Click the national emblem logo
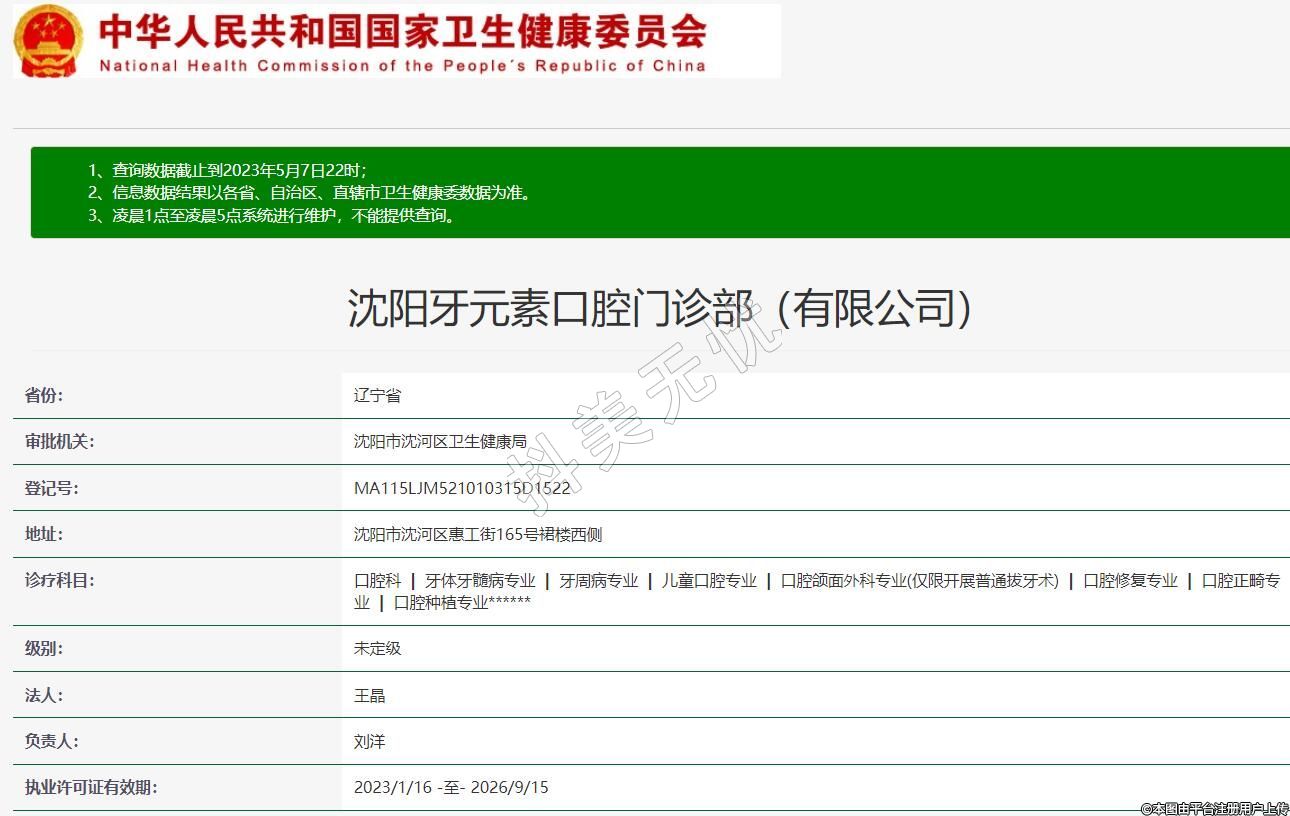The image size is (1290, 816). [x=49, y=42]
